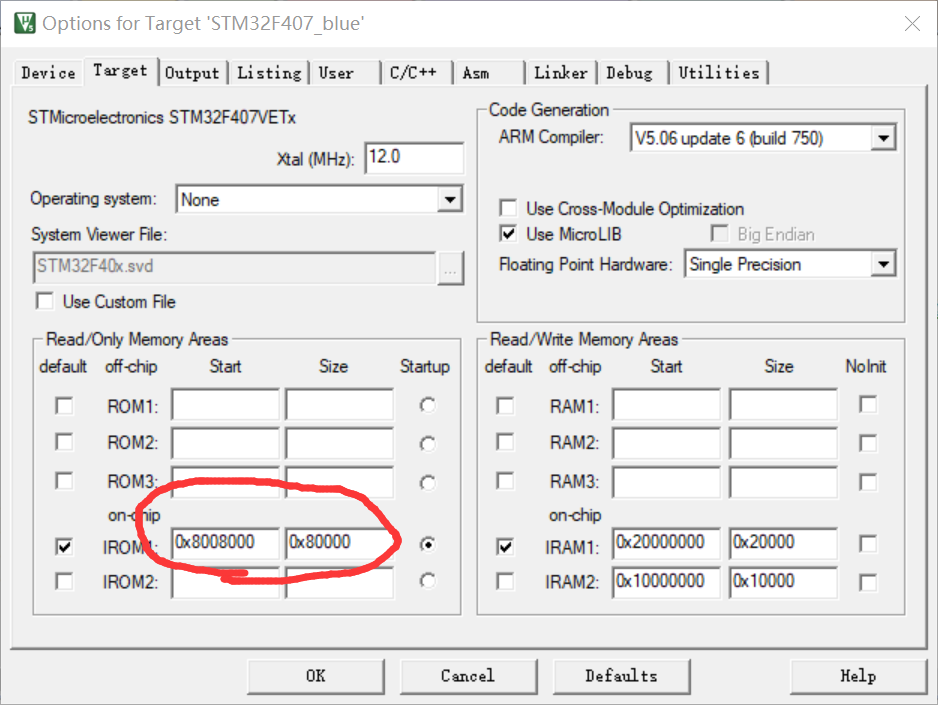Check the RAM3 default checkbox

click(505, 481)
